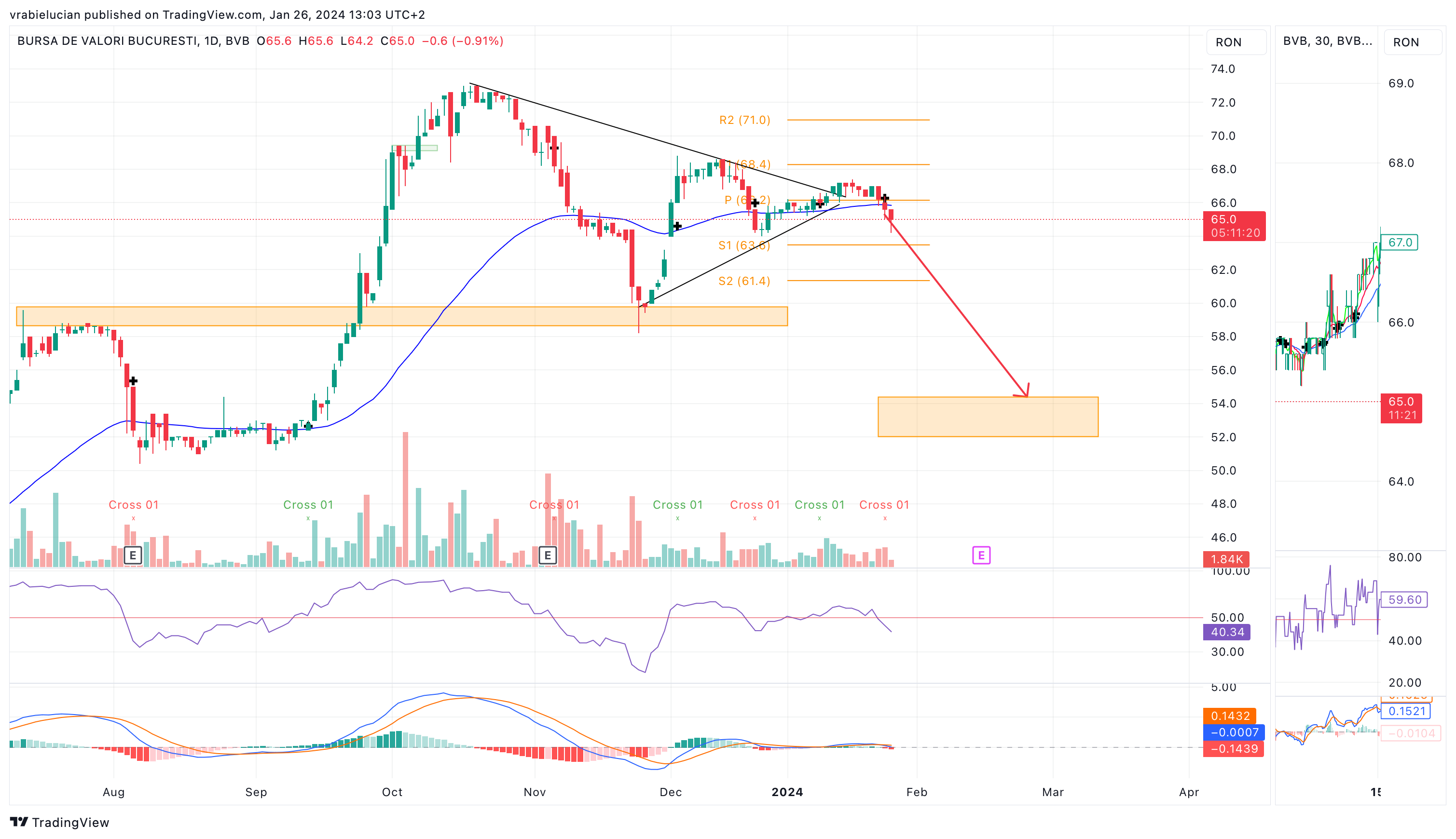Open the RON currency selector on main chart
The image size is (1456, 839).
coord(1236,42)
